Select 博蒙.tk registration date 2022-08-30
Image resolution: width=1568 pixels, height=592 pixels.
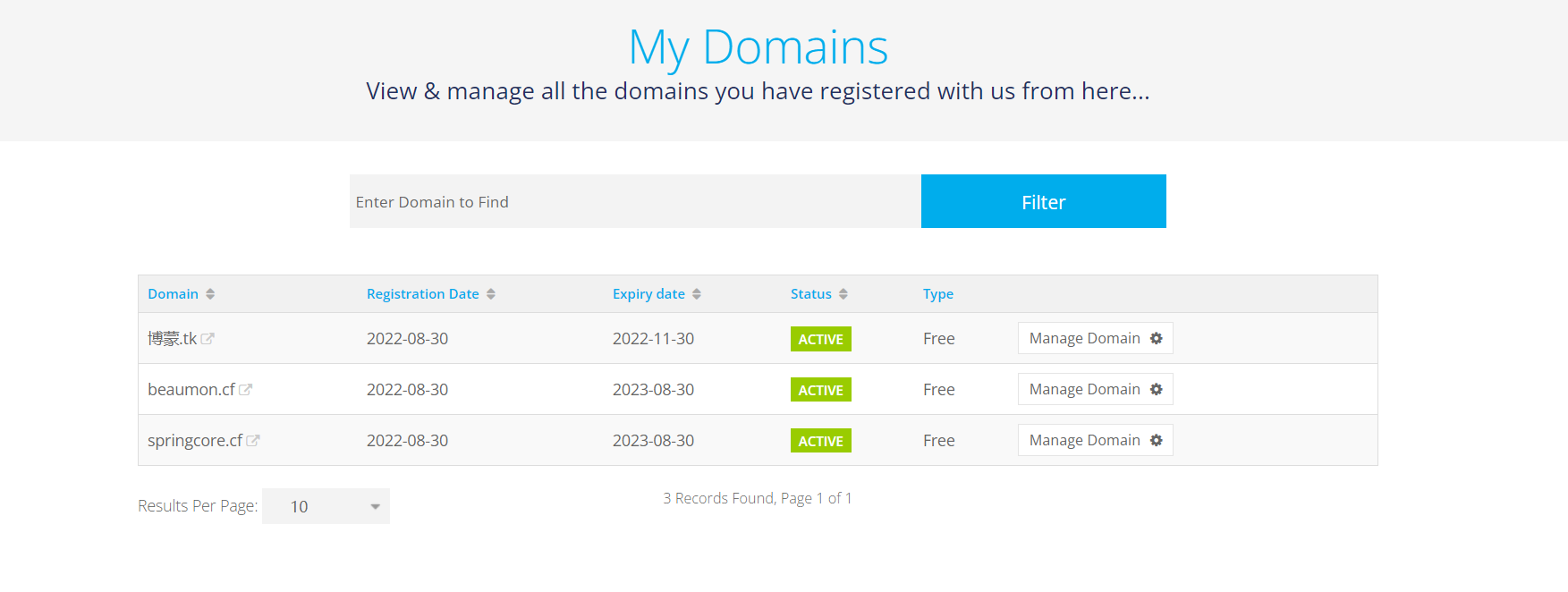[407, 339]
